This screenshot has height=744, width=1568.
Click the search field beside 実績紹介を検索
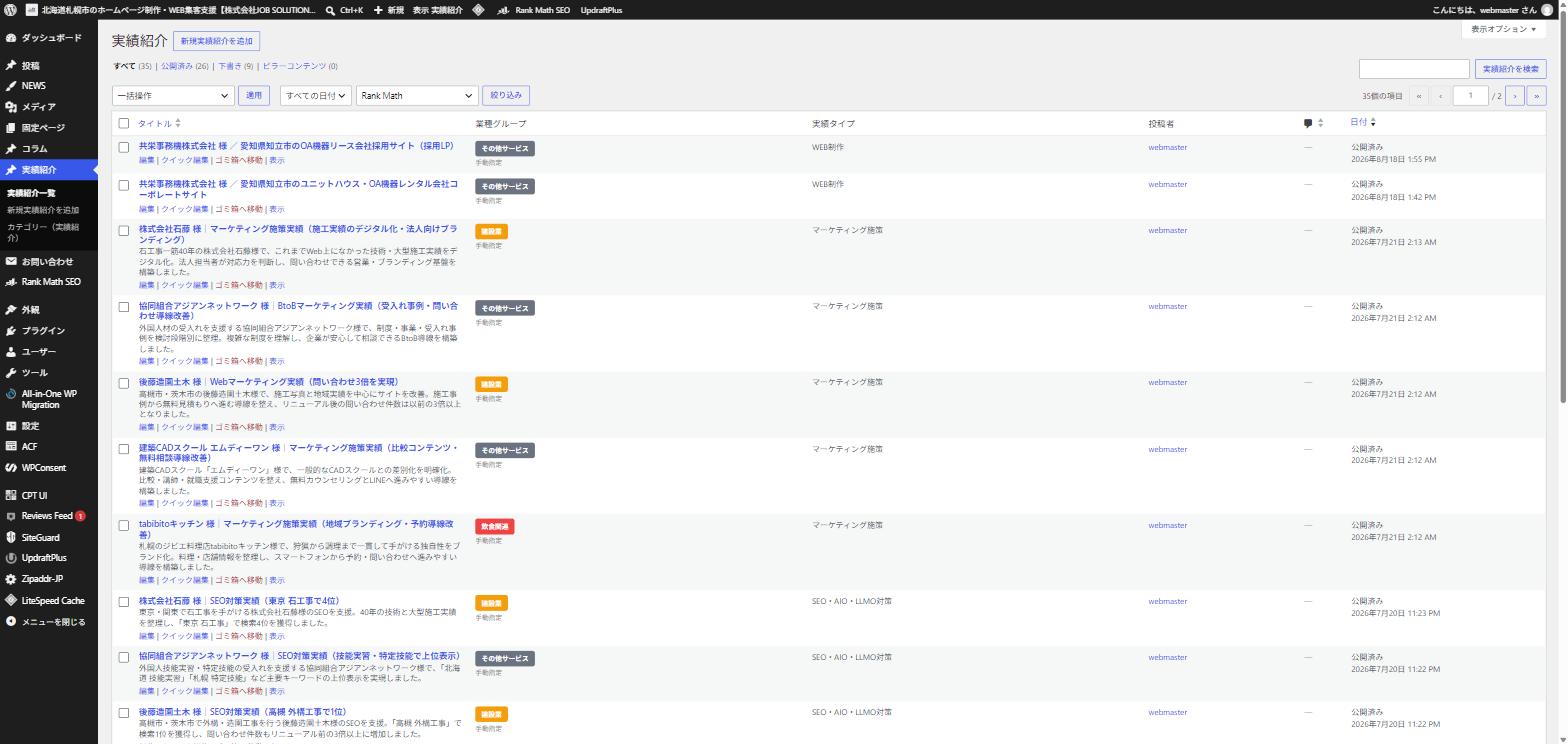1414,69
